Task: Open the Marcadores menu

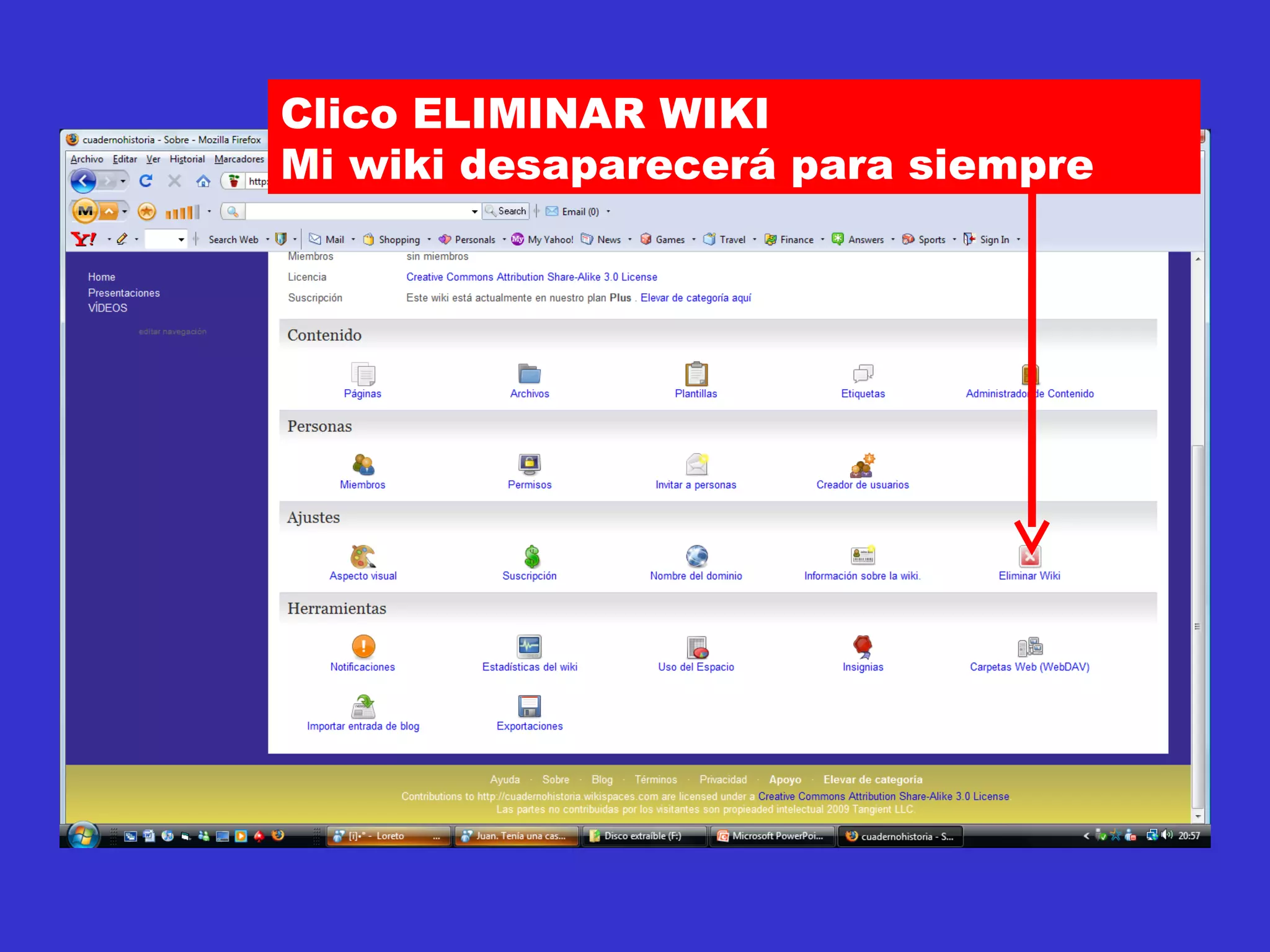Action: [x=239, y=159]
